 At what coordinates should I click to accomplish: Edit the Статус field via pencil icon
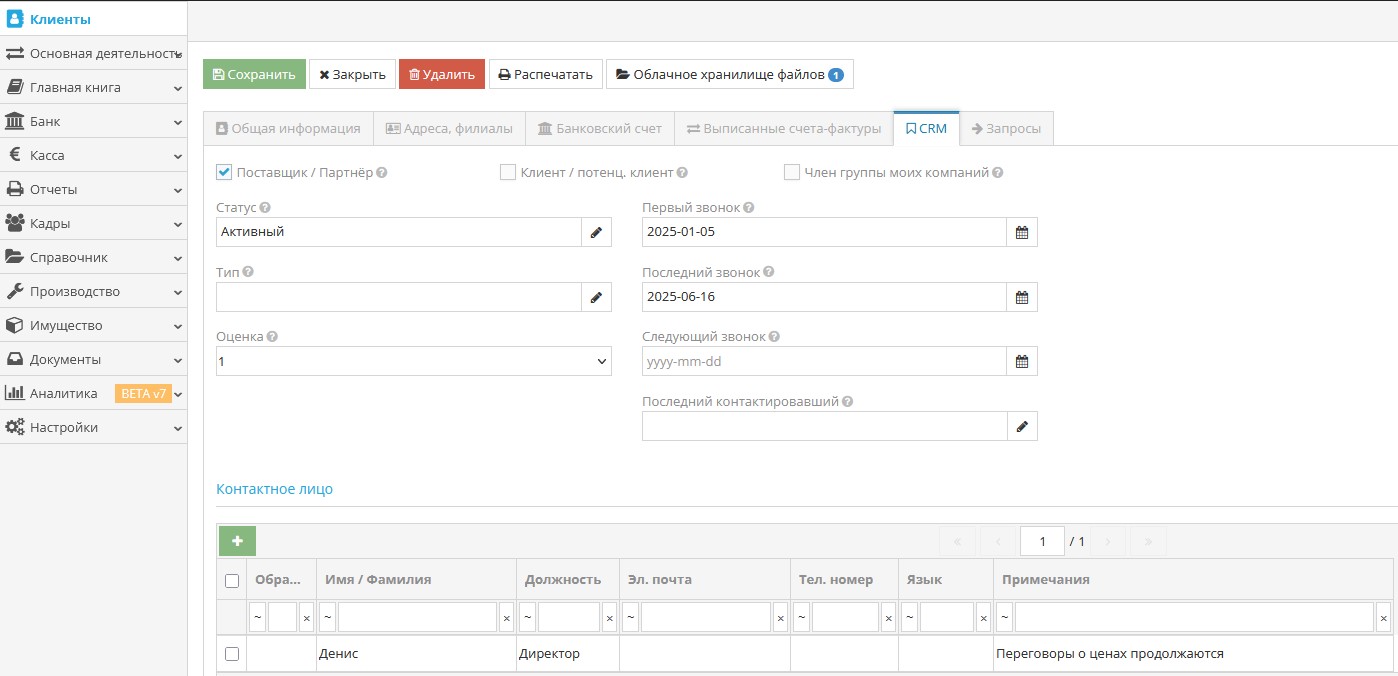(596, 232)
